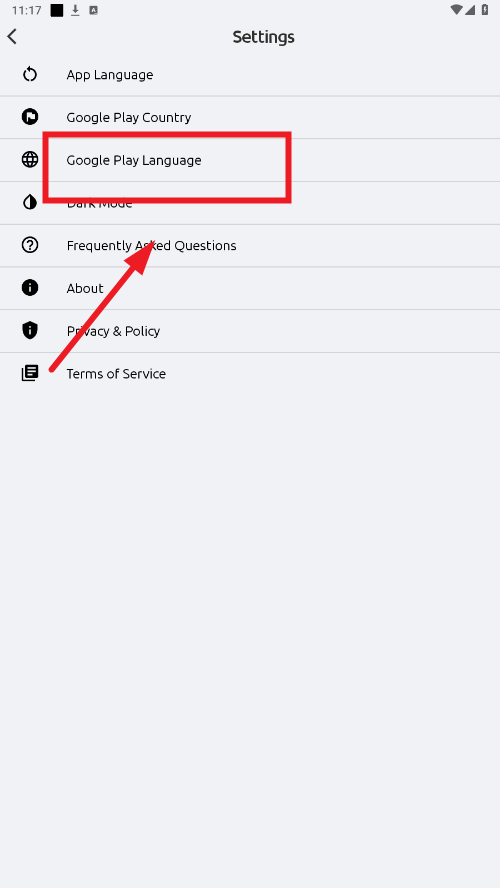Image resolution: width=500 pixels, height=888 pixels.
Task: Open Google Play Country setting
Action: pyautogui.click(x=250, y=117)
